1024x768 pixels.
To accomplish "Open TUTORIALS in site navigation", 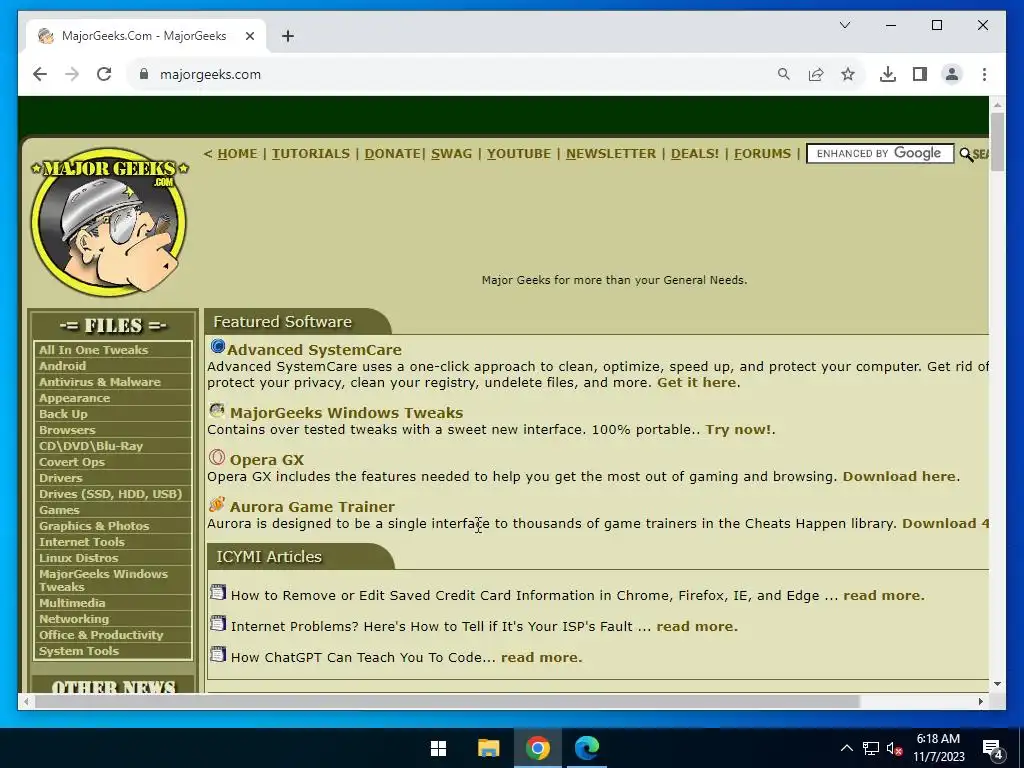I will [311, 153].
